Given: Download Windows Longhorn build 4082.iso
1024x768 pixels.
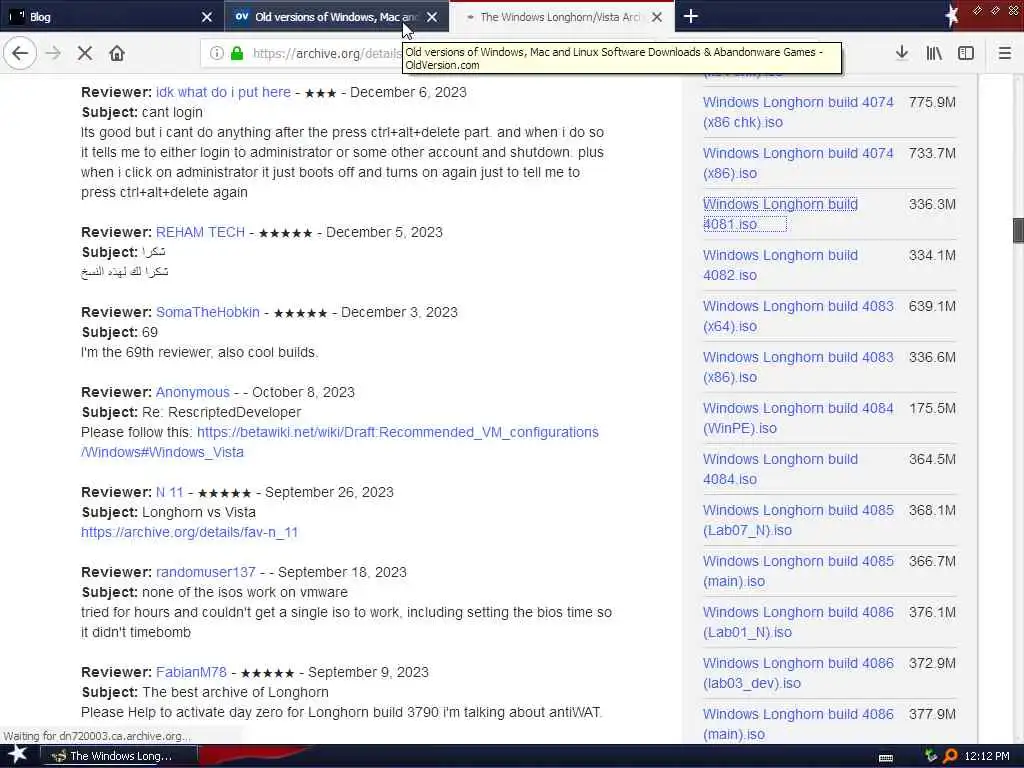Looking at the screenshot, I should coord(780,264).
